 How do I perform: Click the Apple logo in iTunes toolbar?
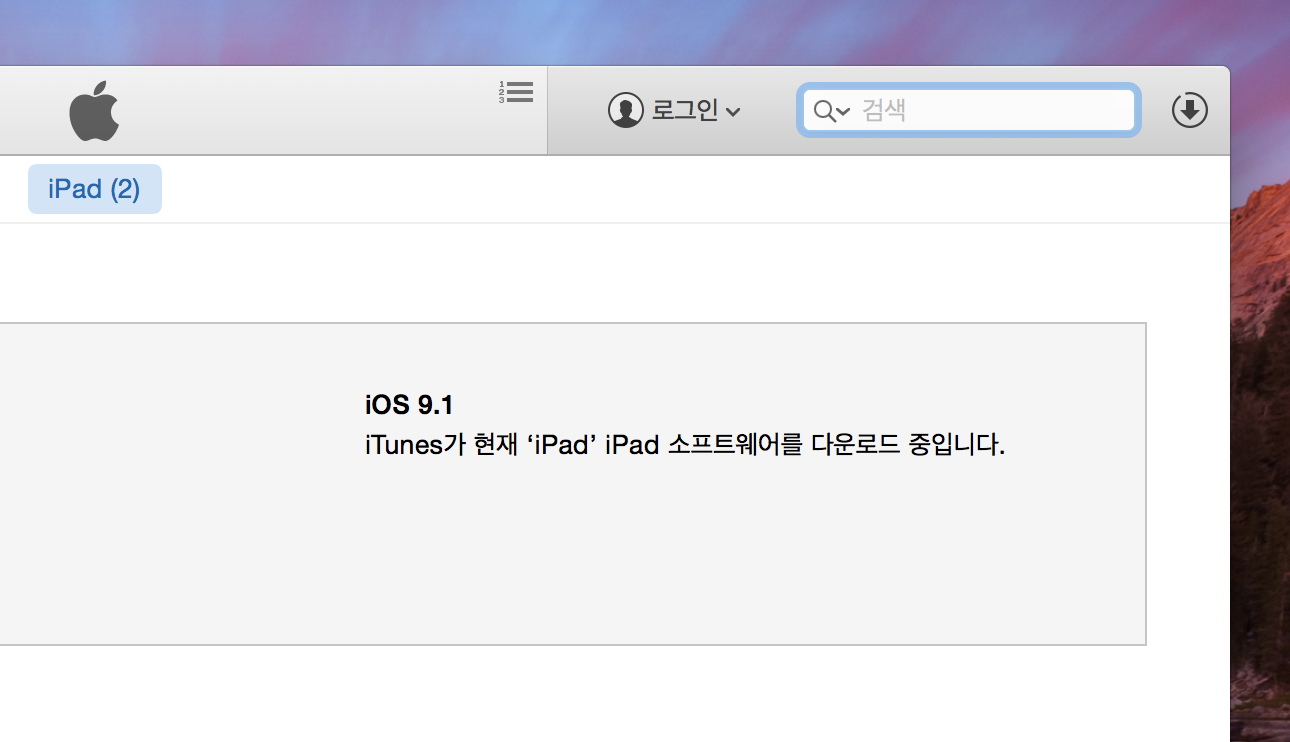tap(94, 111)
